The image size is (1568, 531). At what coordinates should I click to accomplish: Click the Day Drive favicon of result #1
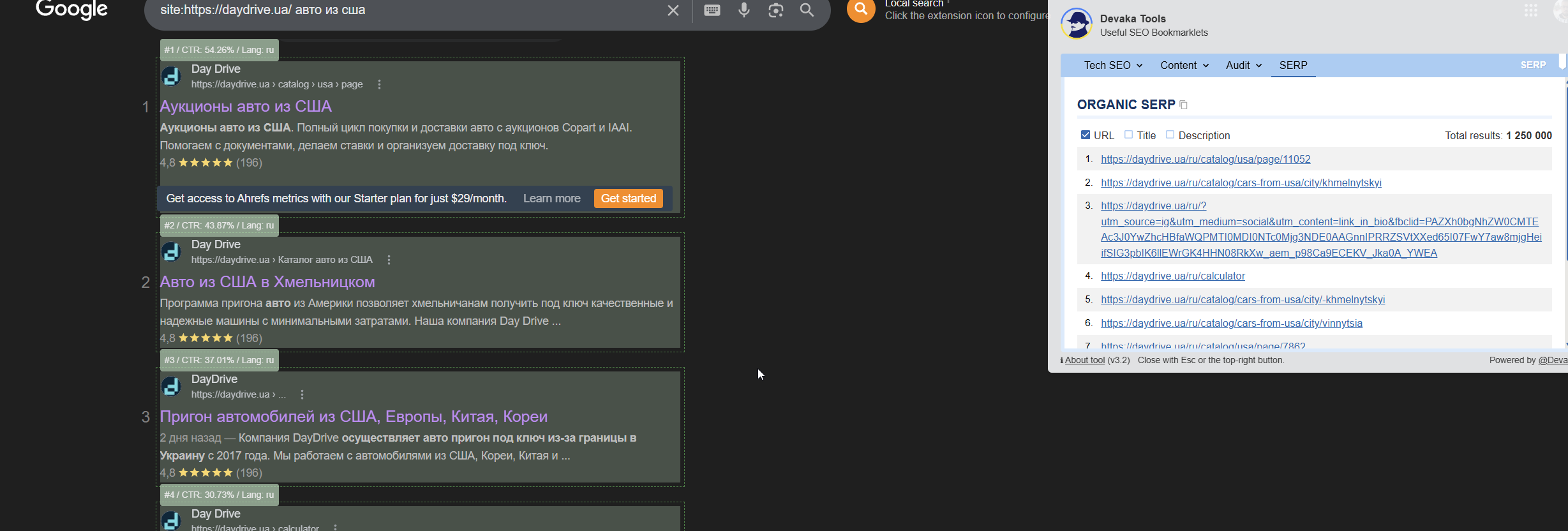(x=171, y=76)
